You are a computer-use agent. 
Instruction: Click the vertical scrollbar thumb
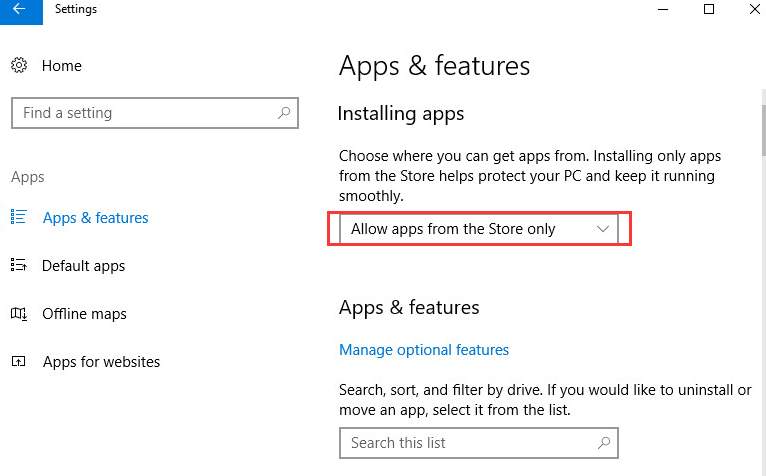[x=764, y=130]
